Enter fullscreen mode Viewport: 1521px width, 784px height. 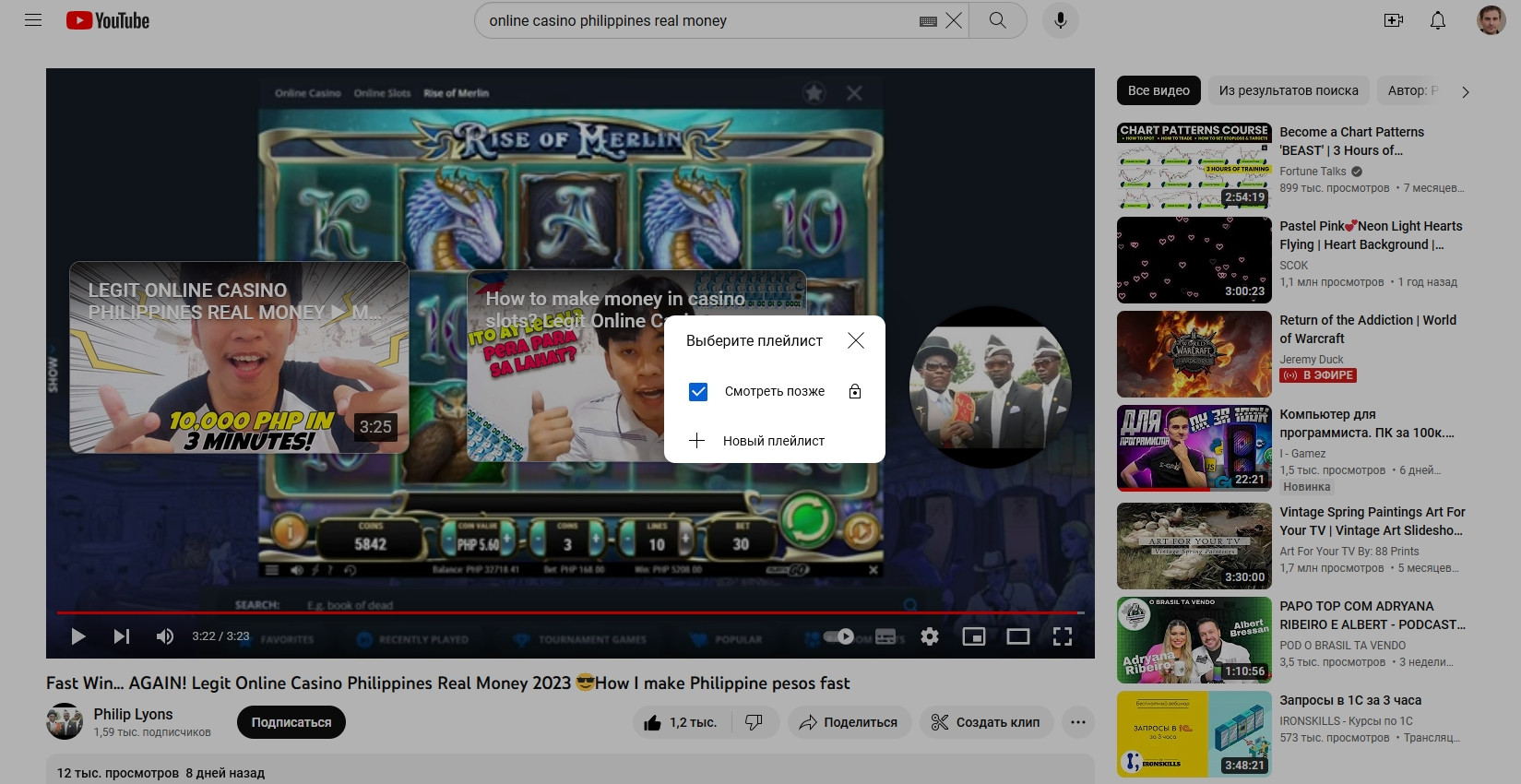point(1063,636)
